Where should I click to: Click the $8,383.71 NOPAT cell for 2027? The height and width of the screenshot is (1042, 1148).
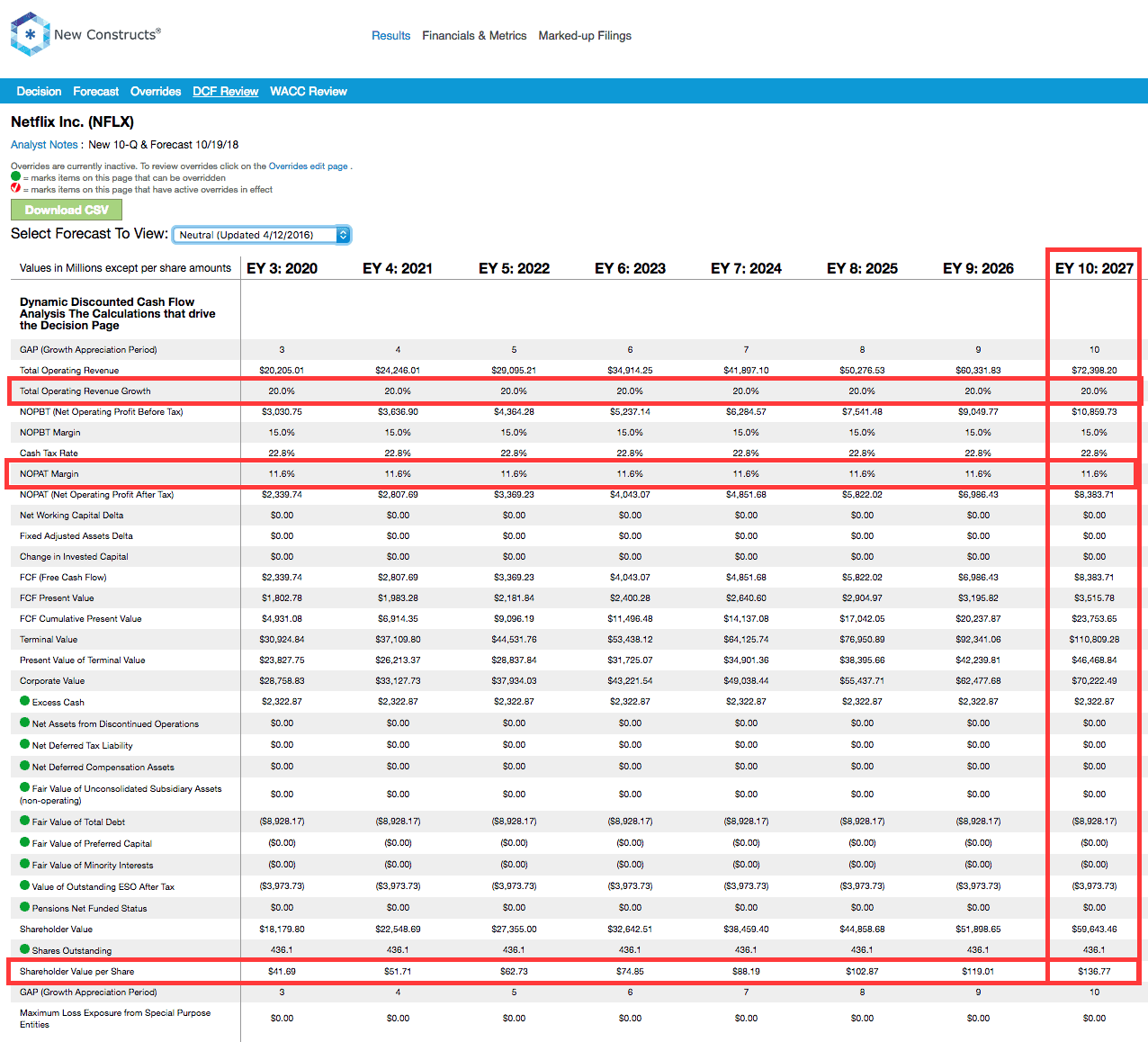pos(1094,495)
